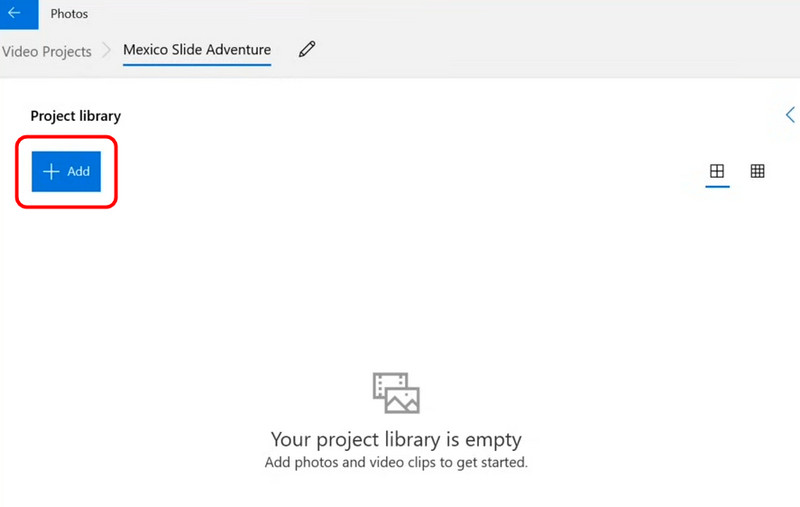Click the blue underline below medium grid icon

tap(717, 187)
